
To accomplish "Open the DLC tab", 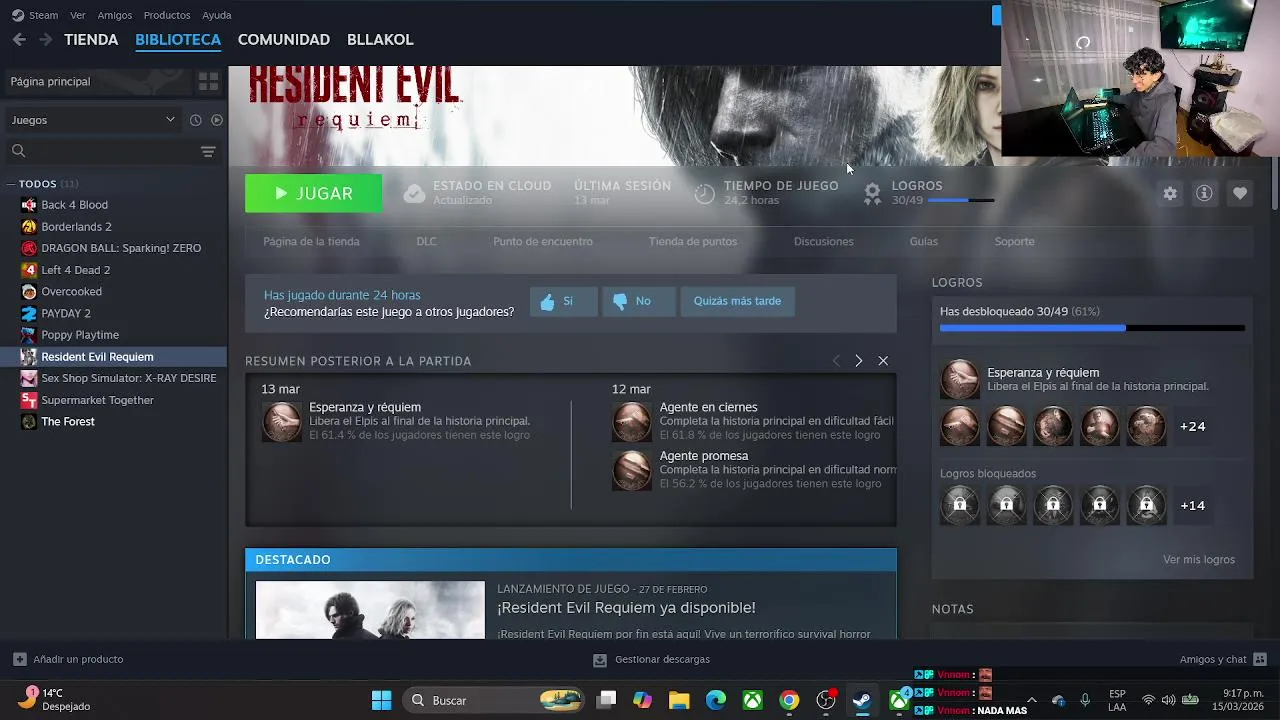I will pos(427,242).
